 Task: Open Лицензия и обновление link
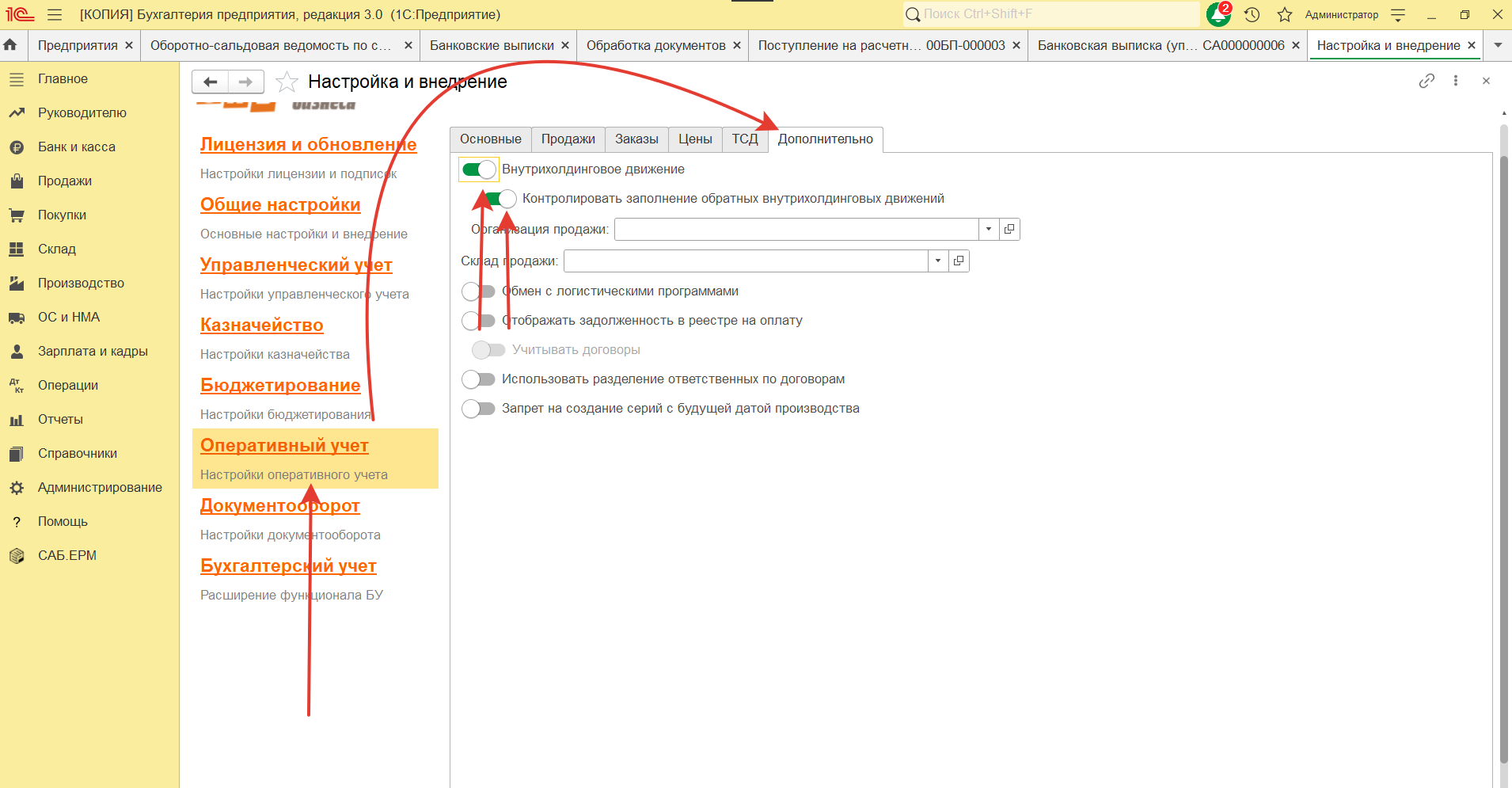point(309,144)
